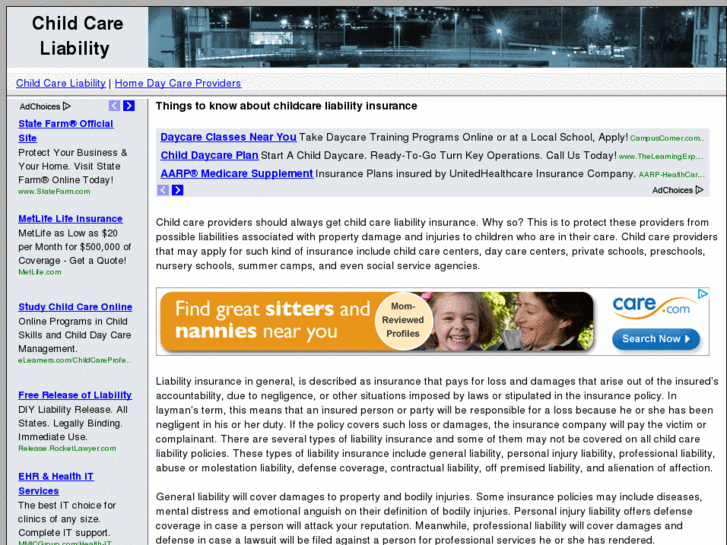
Task: Open Home Day Care Providers link
Action: (178, 83)
